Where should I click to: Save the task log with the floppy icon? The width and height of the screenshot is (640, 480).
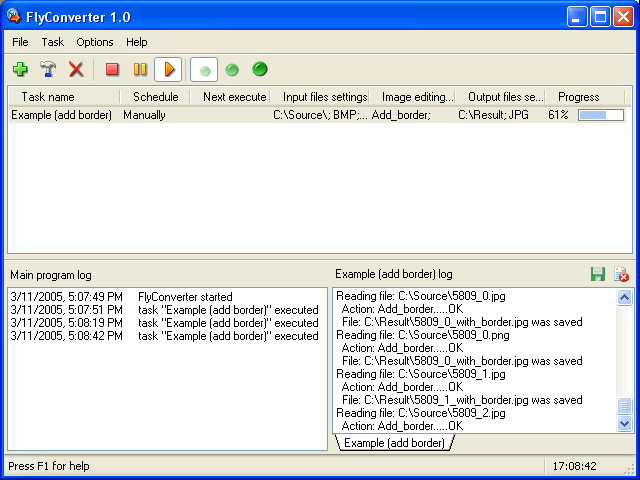(598, 274)
